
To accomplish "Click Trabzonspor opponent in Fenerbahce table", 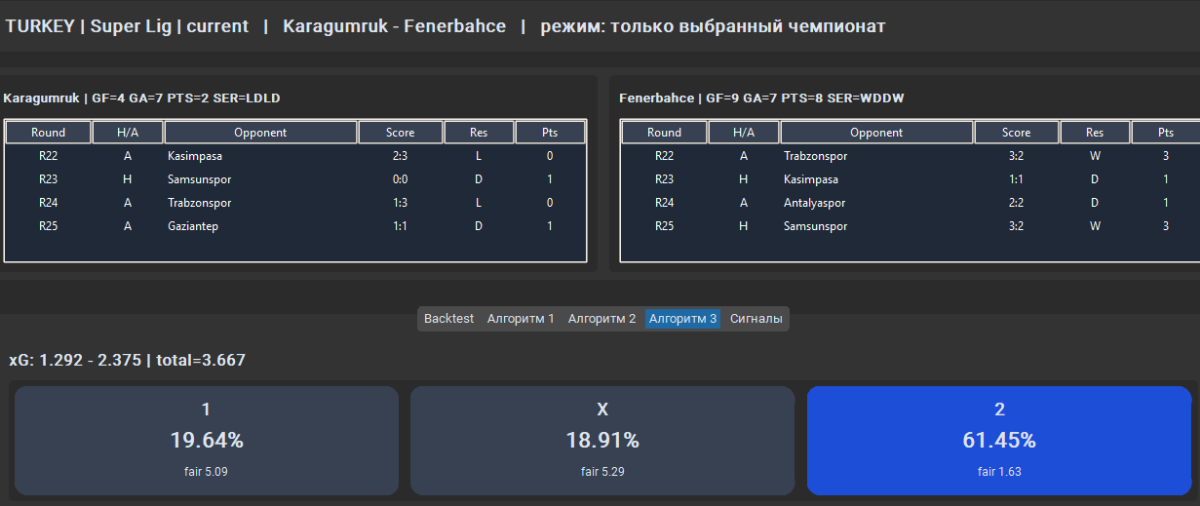I will tap(815, 156).
